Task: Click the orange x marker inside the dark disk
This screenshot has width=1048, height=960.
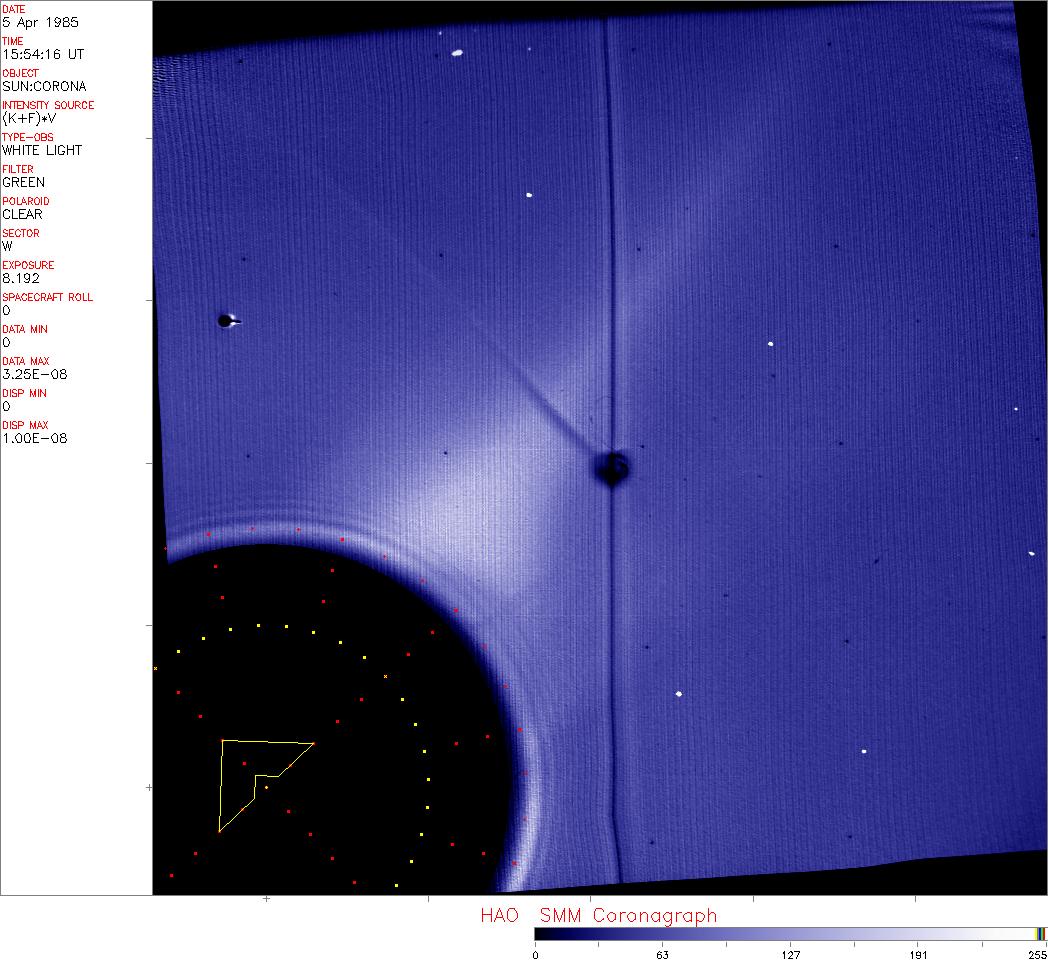Action: click(385, 677)
